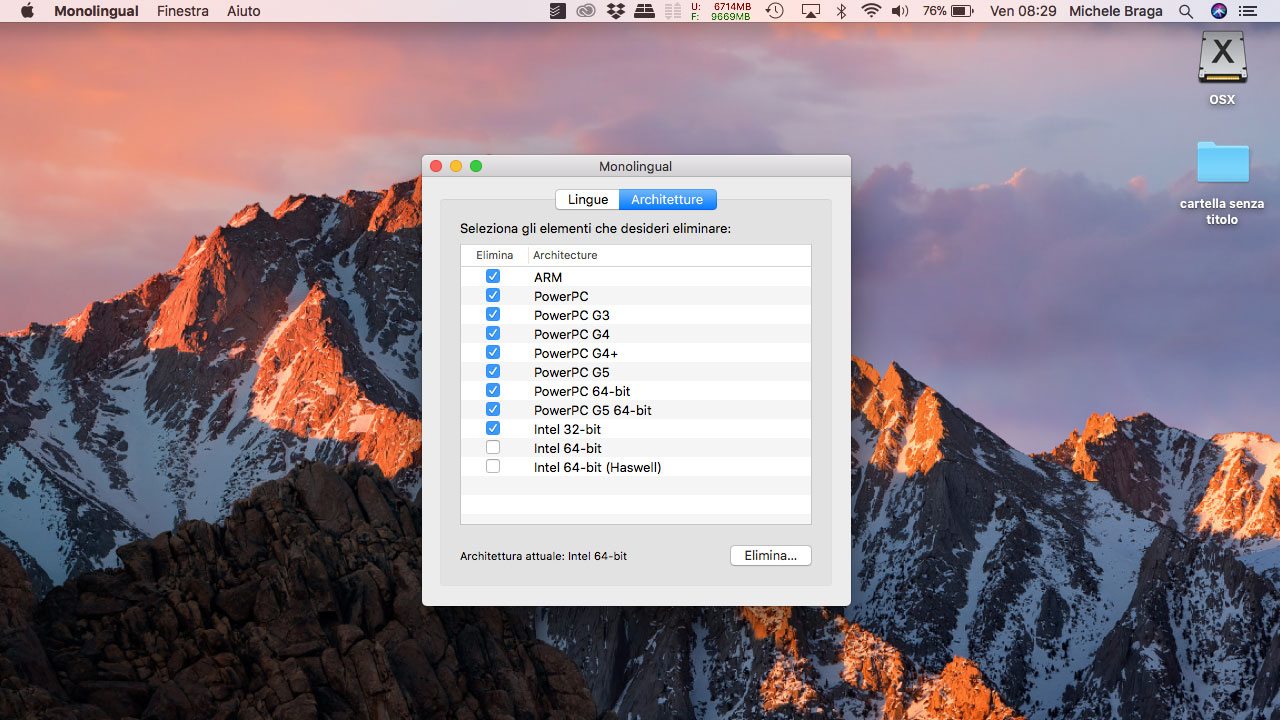Open Dropbox from the menu bar
Image resolution: width=1280 pixels, height=720 pixels.
pos(616,11)
